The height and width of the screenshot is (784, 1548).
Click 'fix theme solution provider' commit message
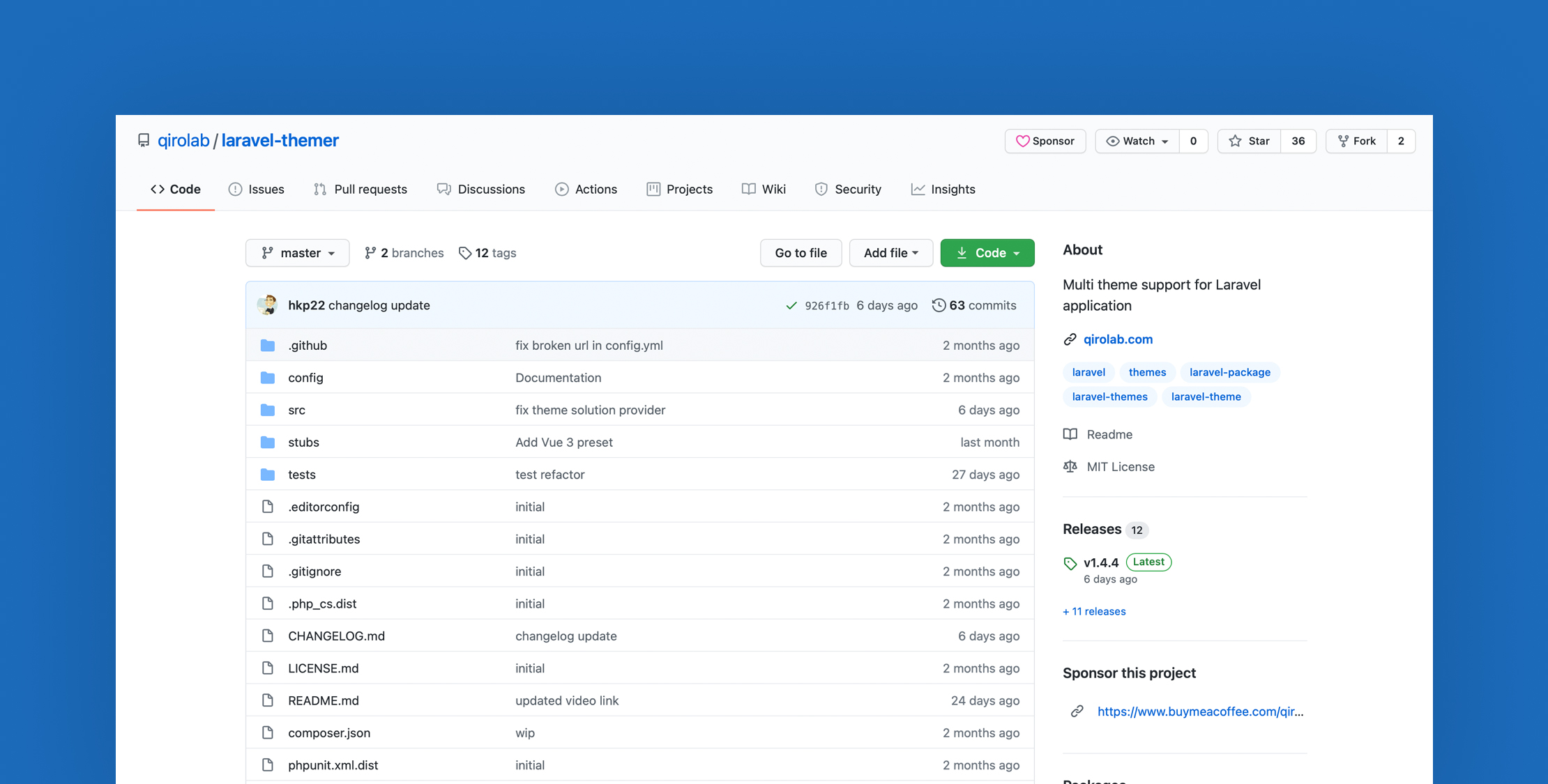pos(590,410)
